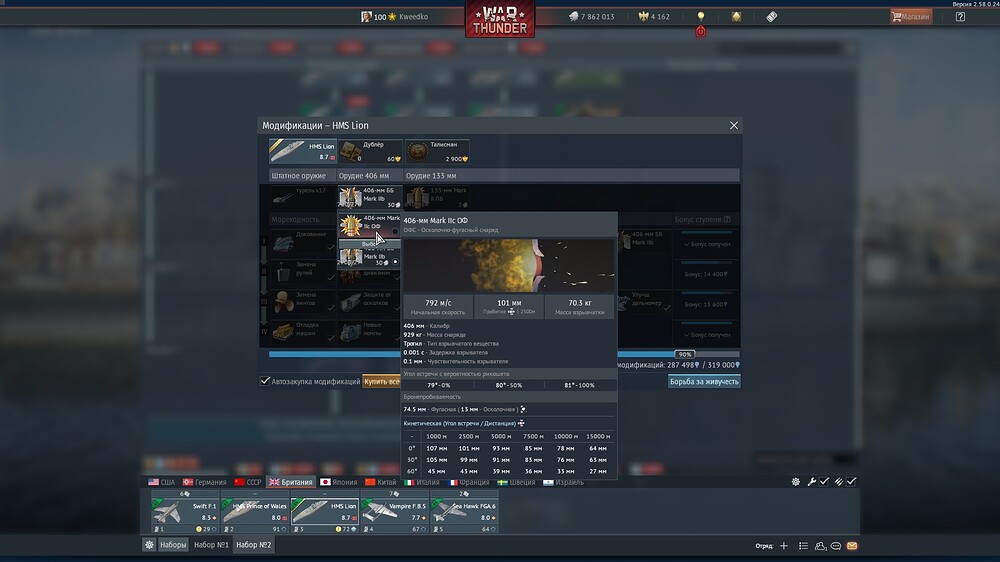Switch to the Израиль nation tab

[563, 482]
